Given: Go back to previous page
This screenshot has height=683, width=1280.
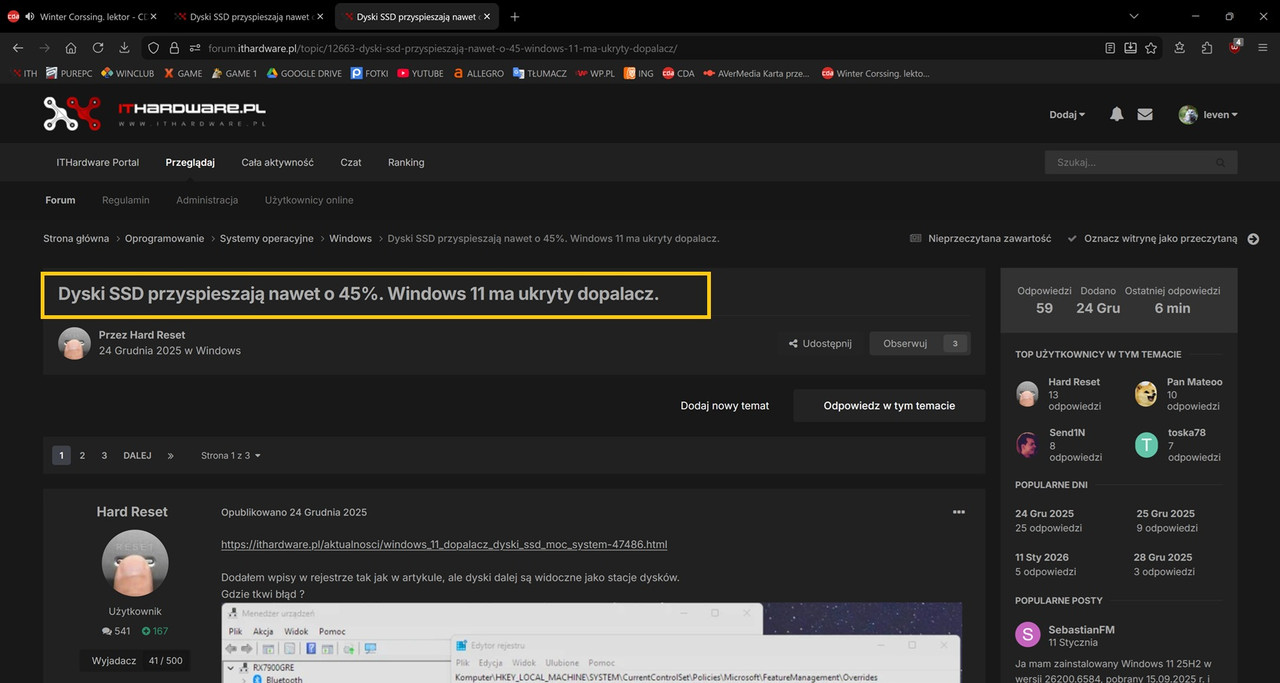Looking at the screenshot, I should [x=18, y=48].
